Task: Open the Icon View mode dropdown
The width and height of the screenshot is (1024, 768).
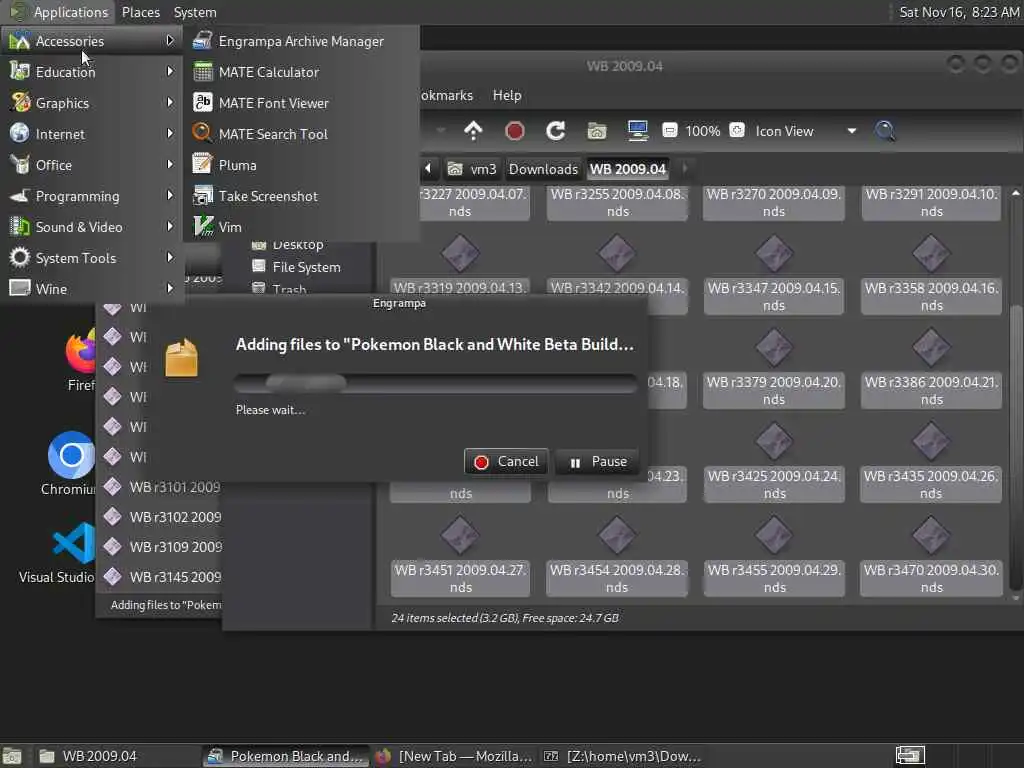Action: point(807,131)
